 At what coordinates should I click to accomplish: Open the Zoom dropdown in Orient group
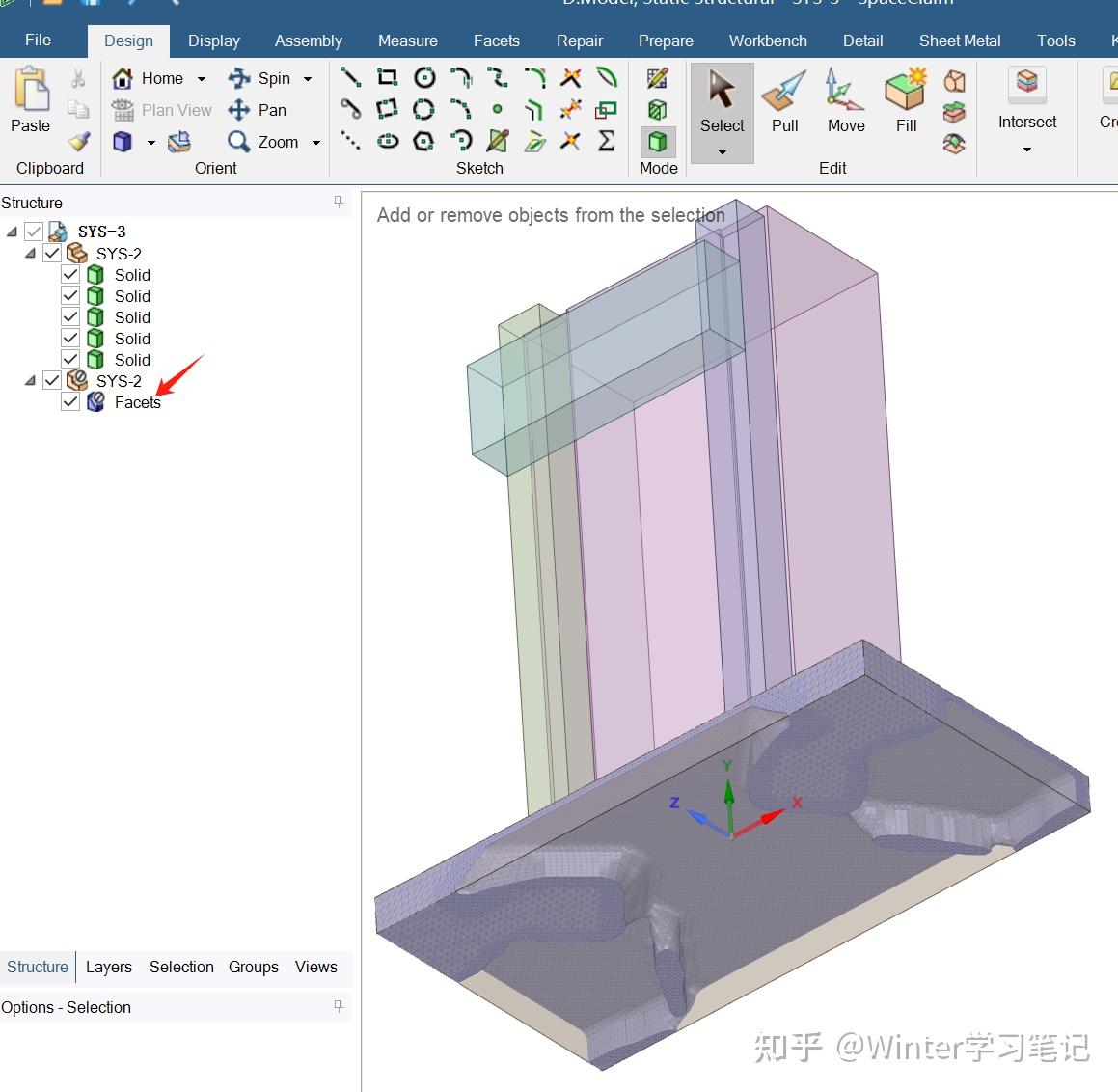click(x=314, y=142)
